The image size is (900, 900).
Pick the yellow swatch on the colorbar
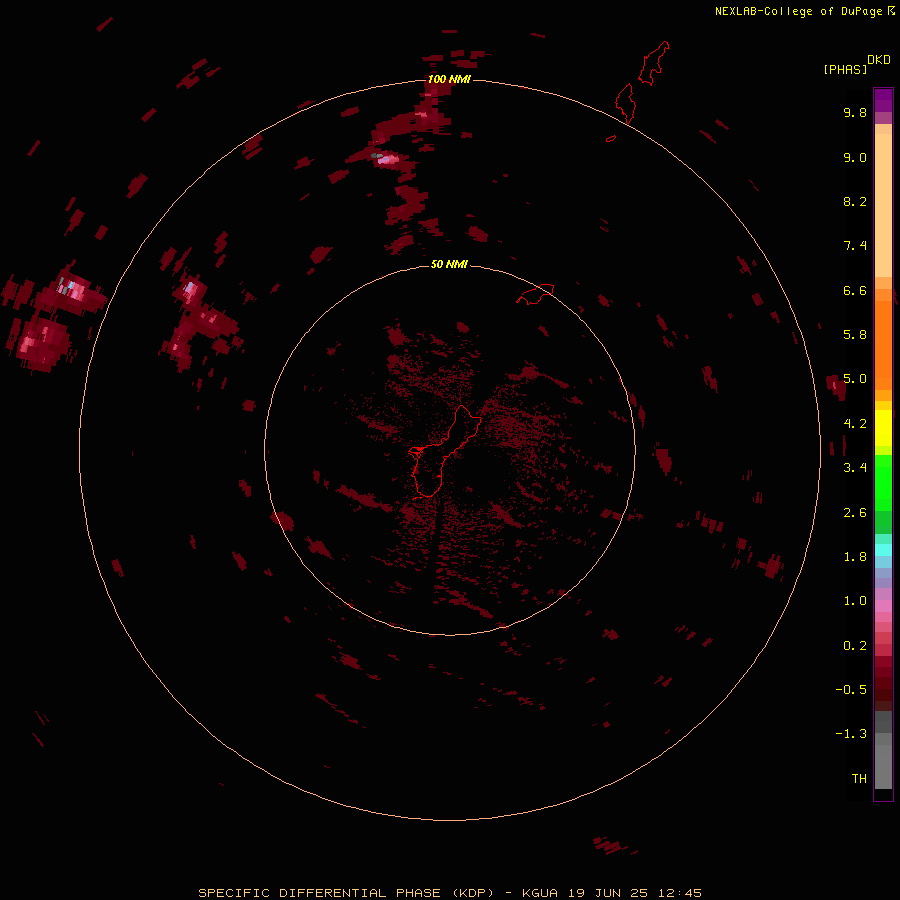pos(883,428)
